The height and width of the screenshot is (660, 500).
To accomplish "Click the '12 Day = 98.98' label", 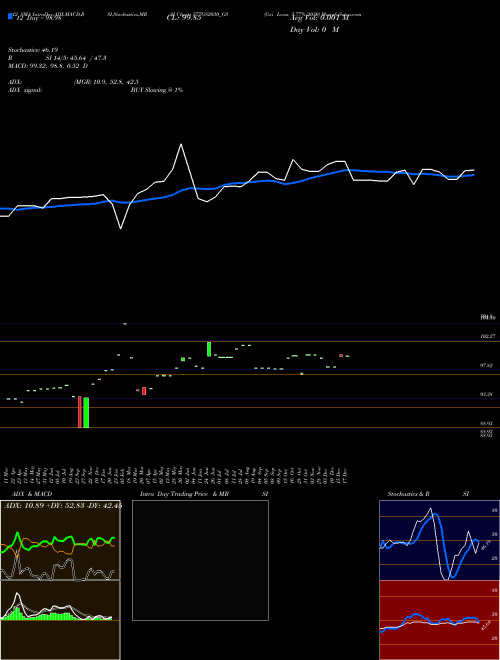I will (x=39, y=18).
